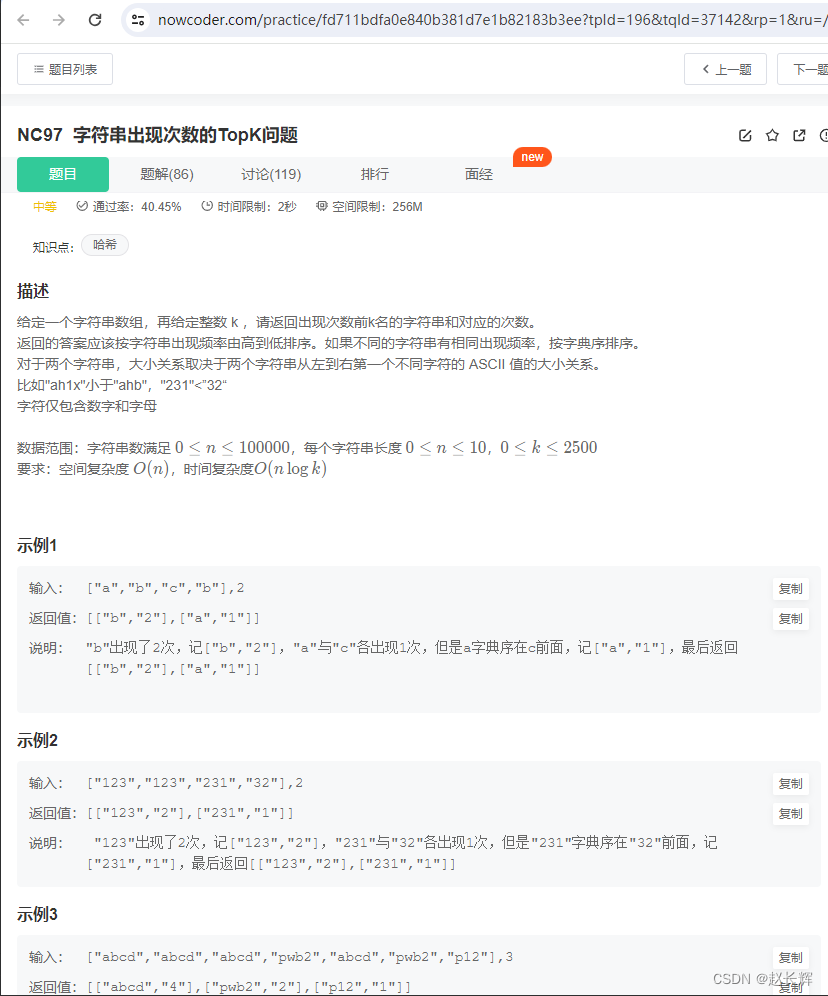This screenshot has height=996, width=828.
Task: Switch to the 题解(86) tab
Action: [x=166, y=174]
